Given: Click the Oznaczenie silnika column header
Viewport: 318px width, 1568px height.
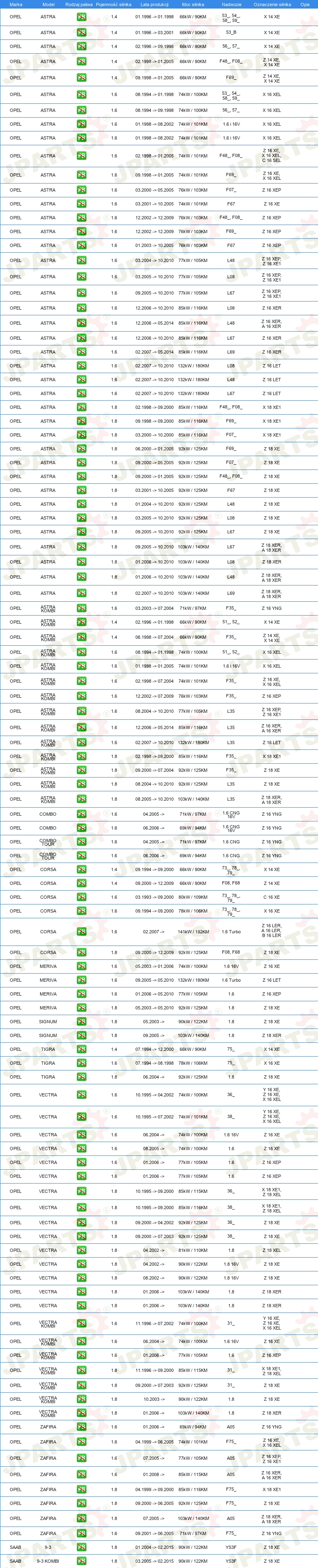Looking at the screenshot, I should coord(272,4).
